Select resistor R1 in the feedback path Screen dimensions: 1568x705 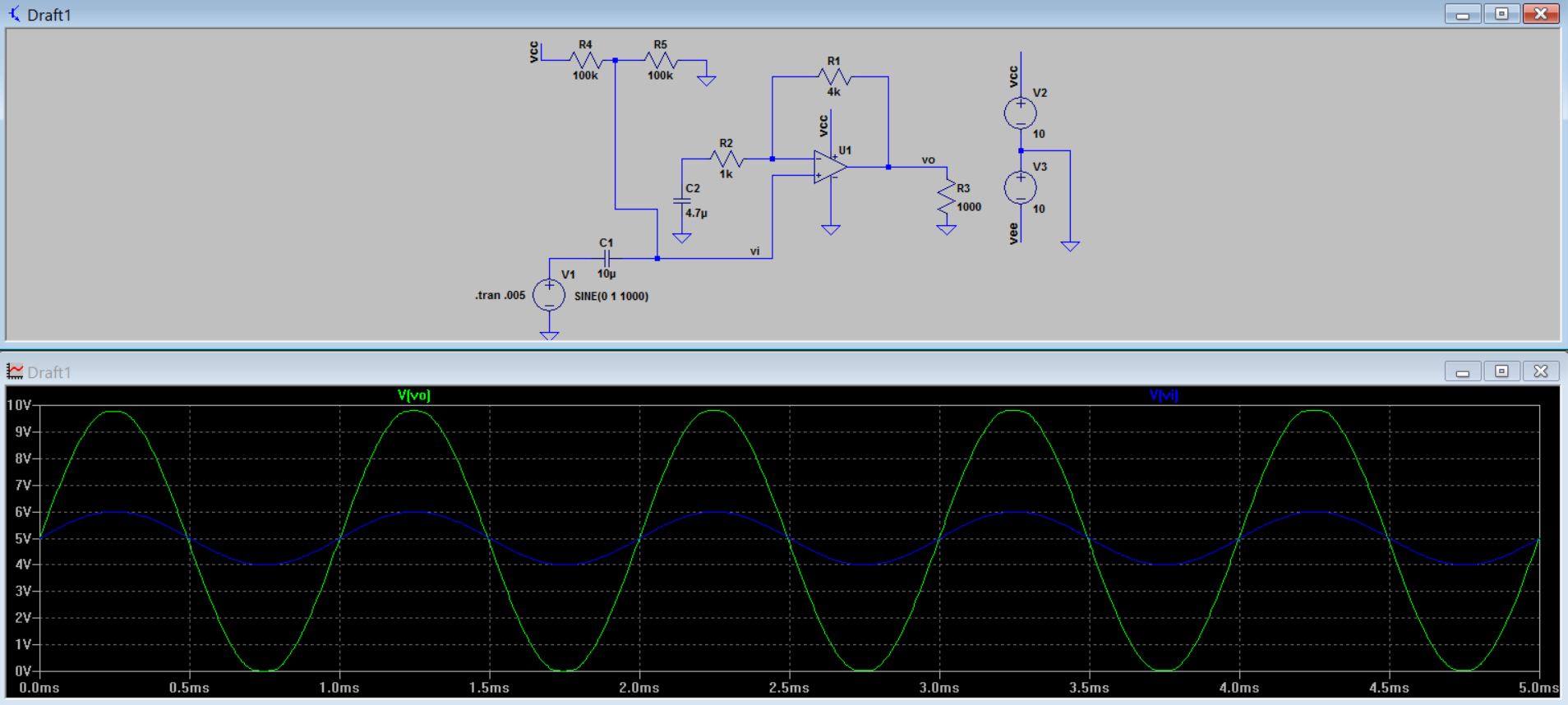834,76
